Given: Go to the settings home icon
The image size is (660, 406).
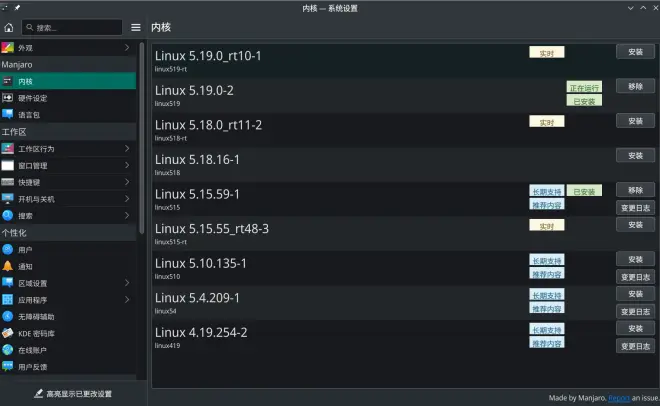Looking at the screenshot, I should 8,28.
